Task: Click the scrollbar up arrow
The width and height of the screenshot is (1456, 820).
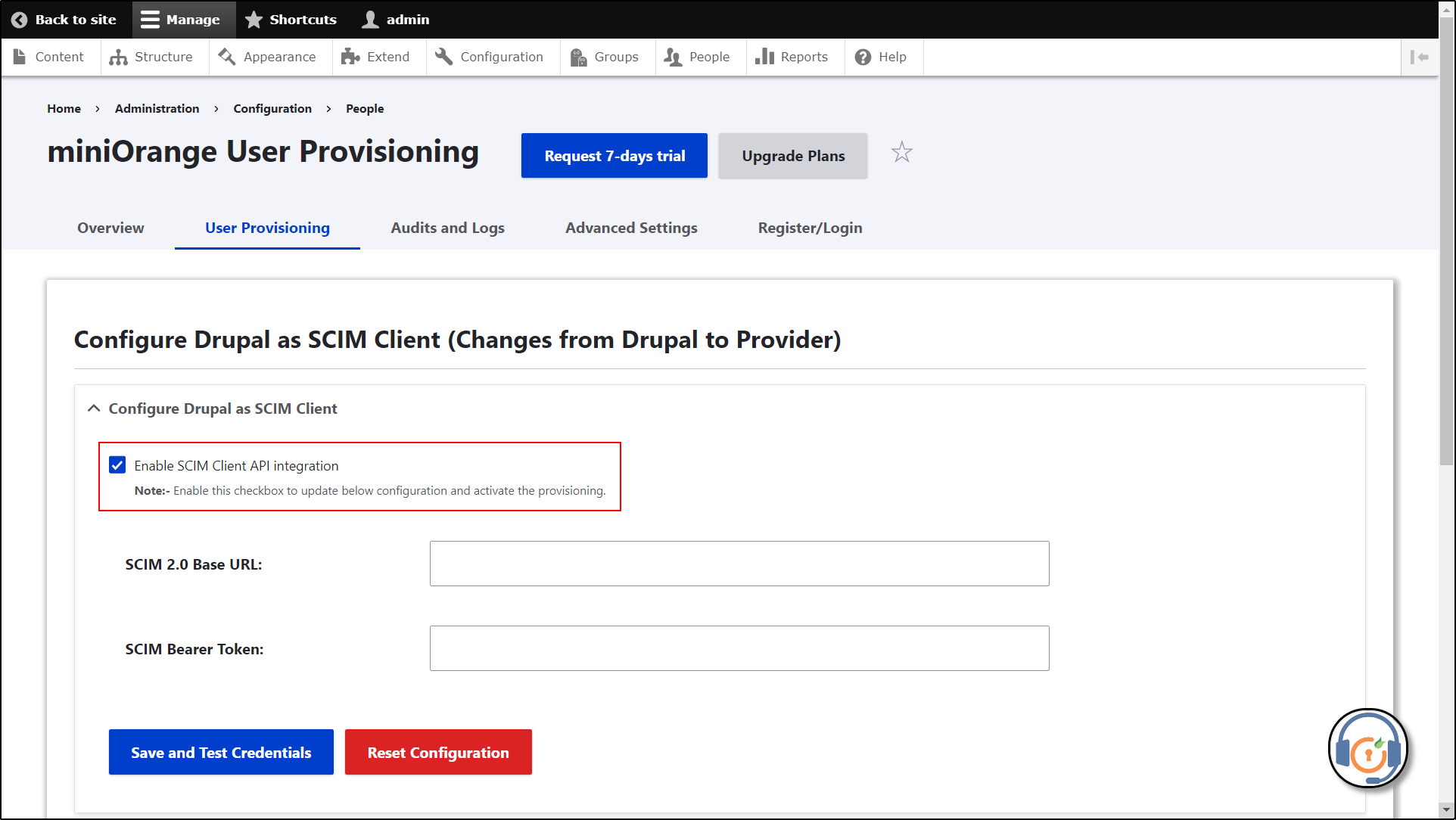Action: coord(1447,9)
